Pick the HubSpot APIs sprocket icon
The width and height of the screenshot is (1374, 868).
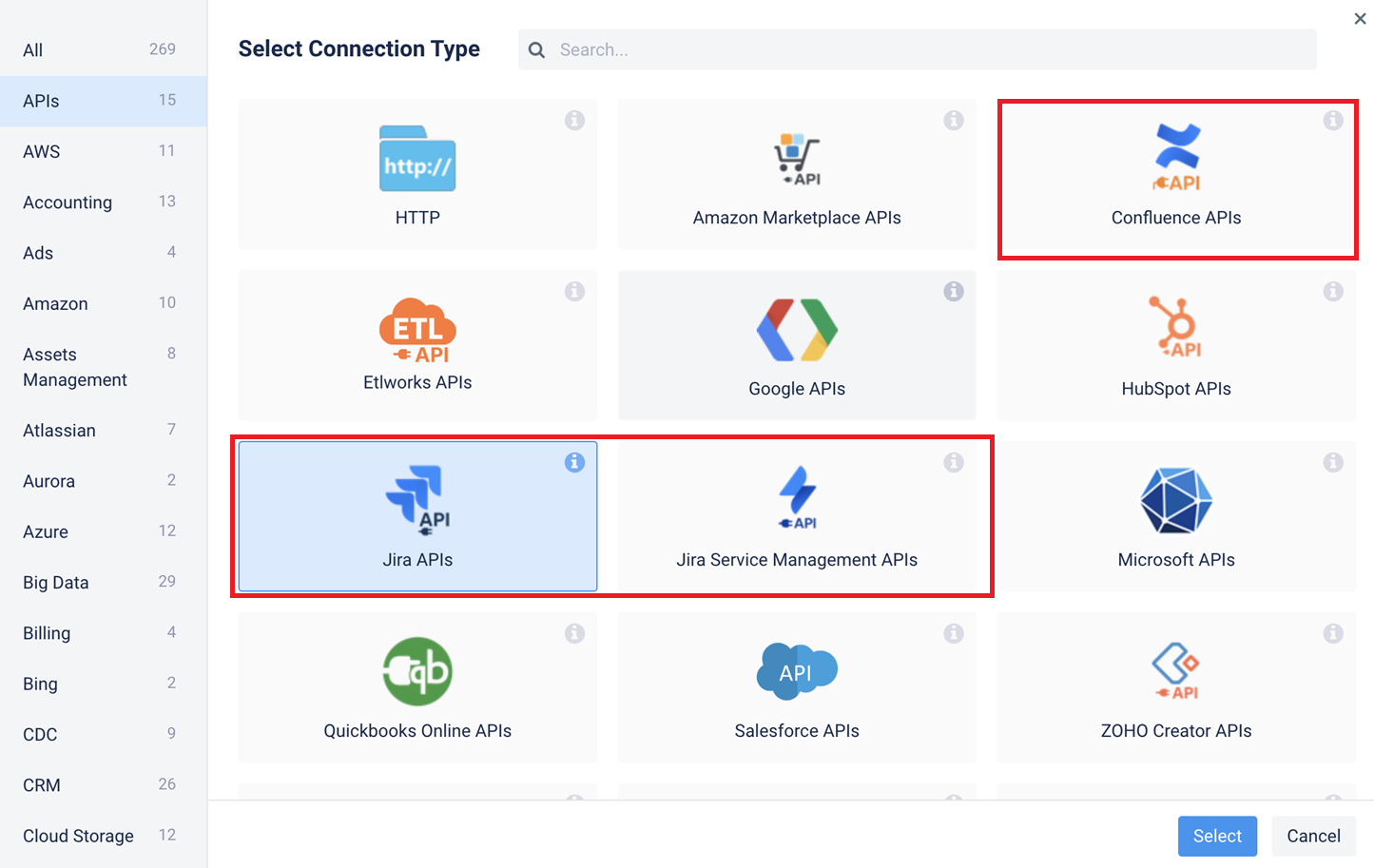coord(1176,326)
